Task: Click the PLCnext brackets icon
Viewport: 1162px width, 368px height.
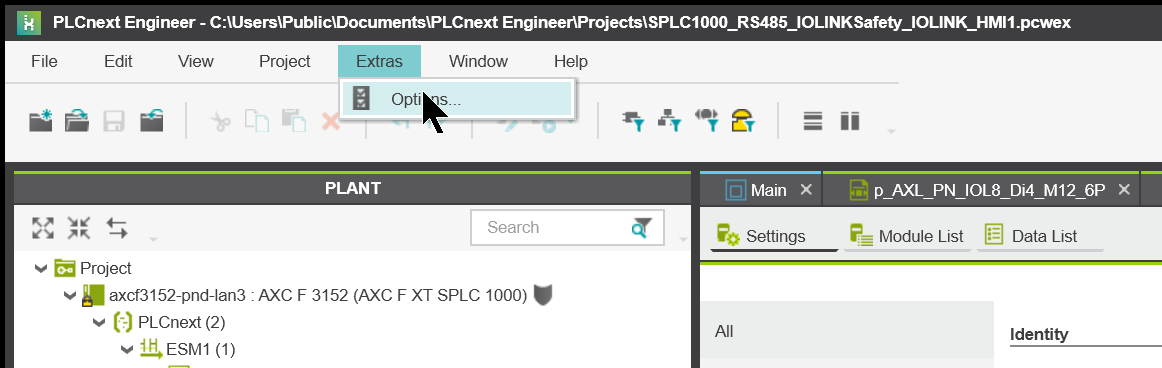Action: (x=122, y=322)
